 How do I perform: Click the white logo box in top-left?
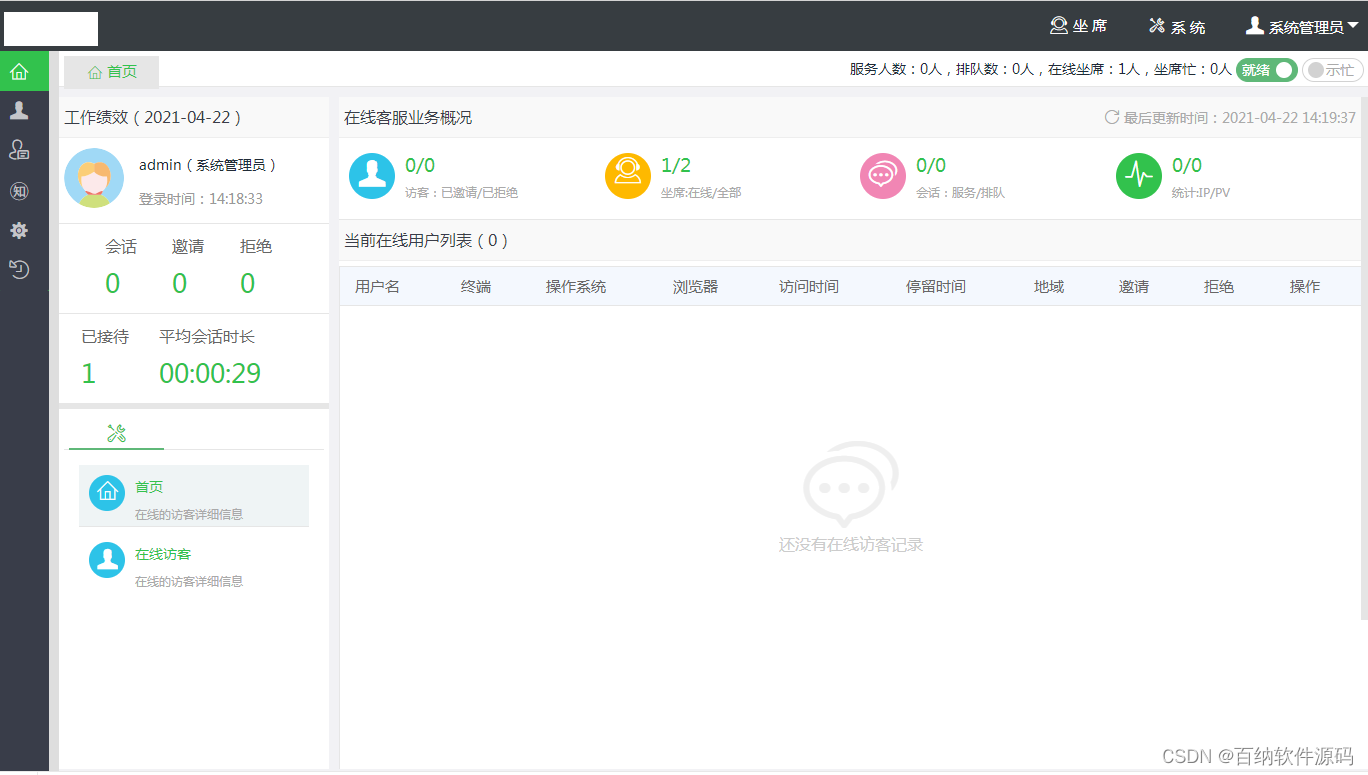(51, 29)
